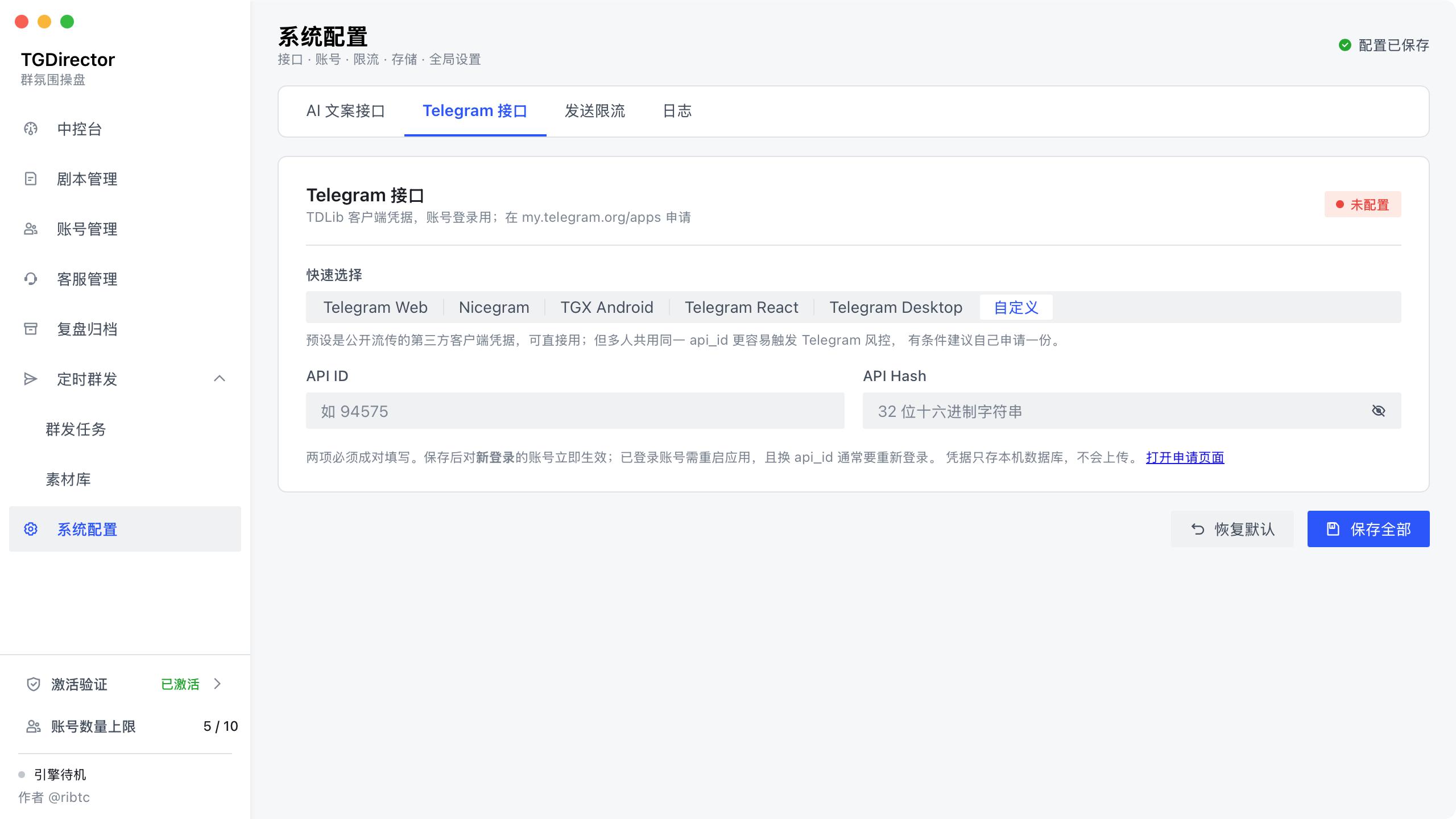Click the 系统配置 gear icon
Screen dimensions: 1456x819
(x=31, y=530)
